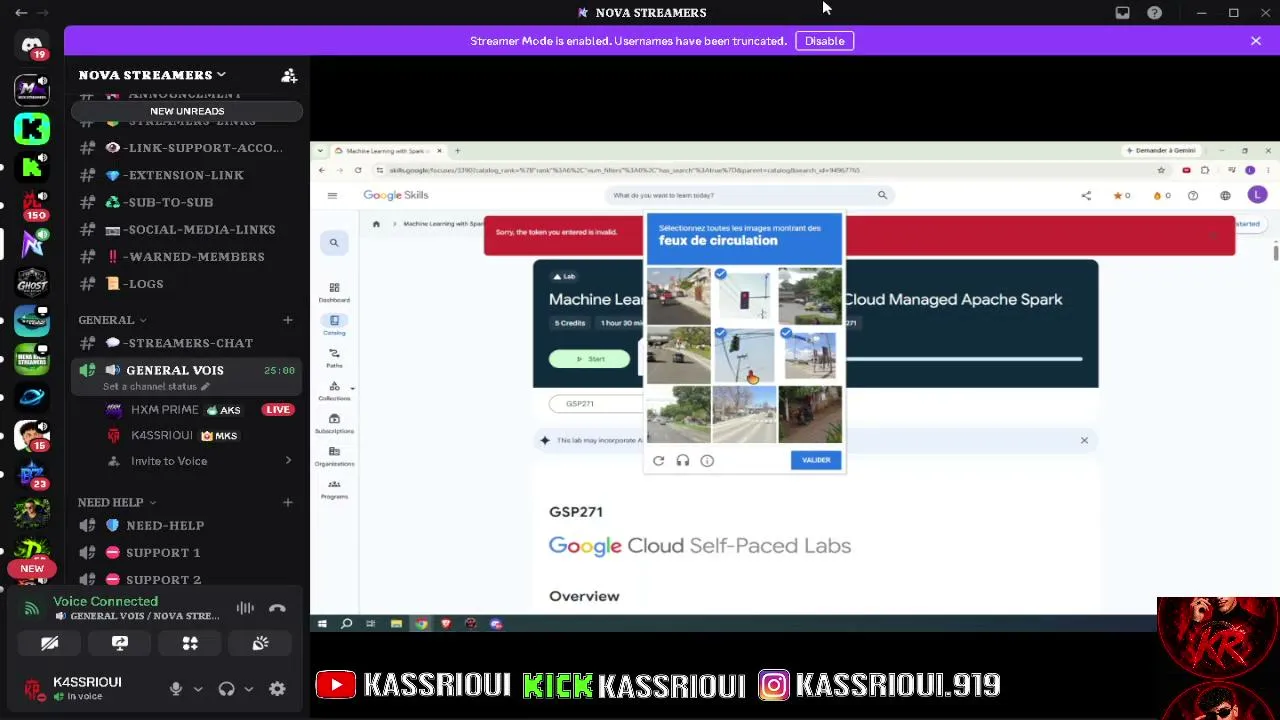Screen dimensions: 1280x720
Task: Click the Windows Start button in shared screen
Action: (322, 624)
